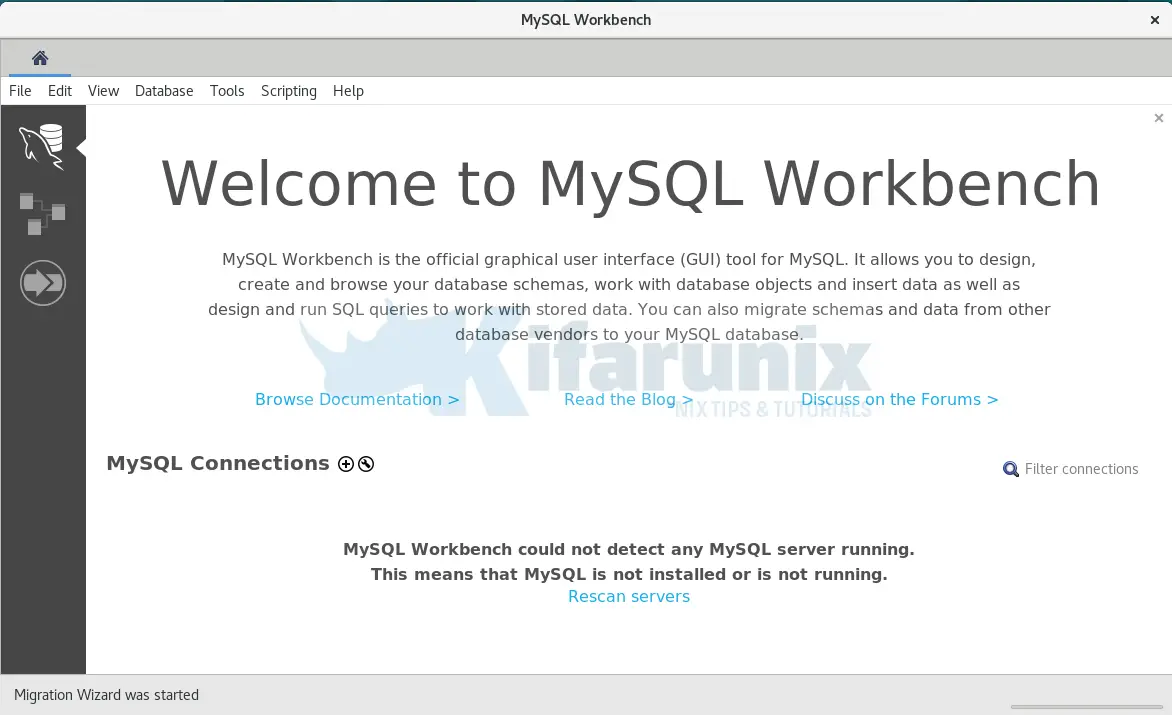Expand the View menu
The image size is (1172, 715).
103,91
